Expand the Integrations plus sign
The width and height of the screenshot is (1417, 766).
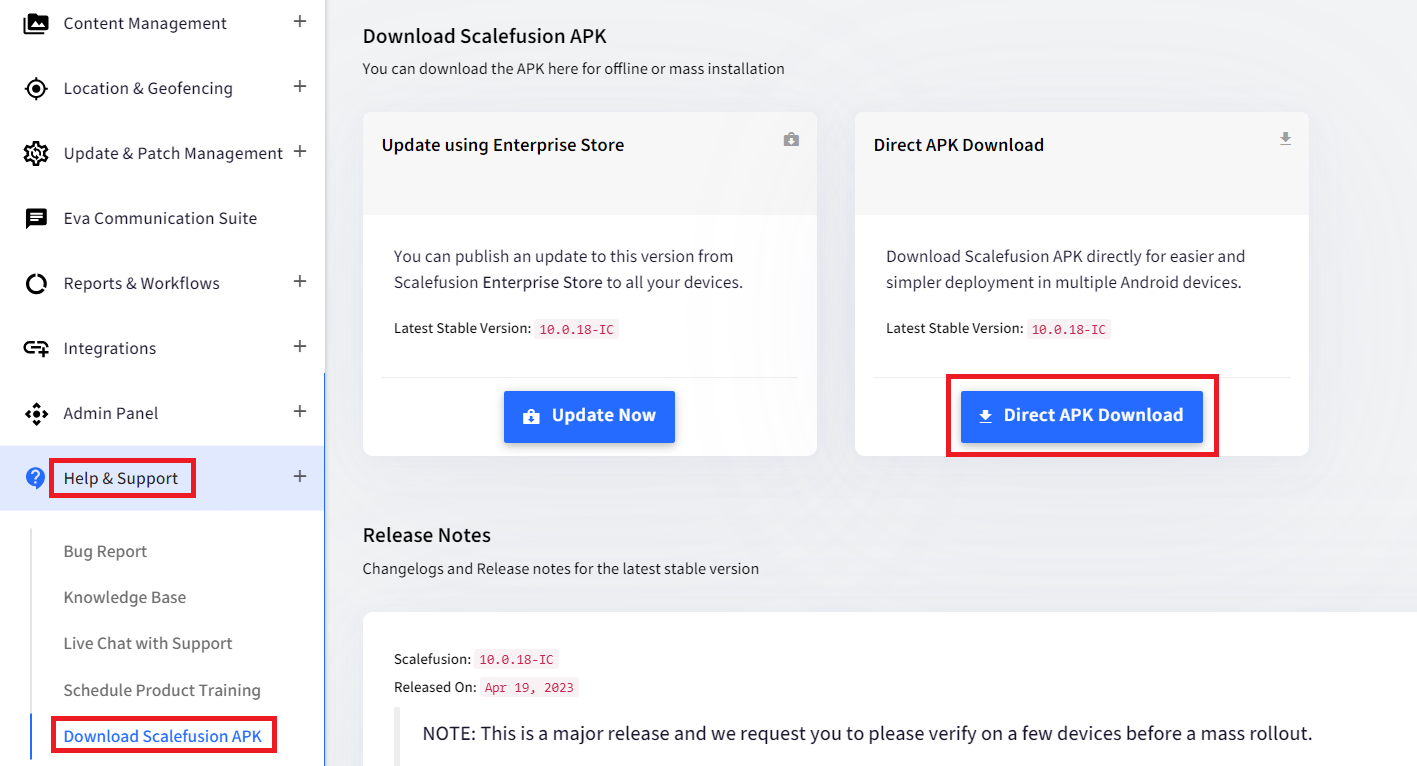point(299,346)
